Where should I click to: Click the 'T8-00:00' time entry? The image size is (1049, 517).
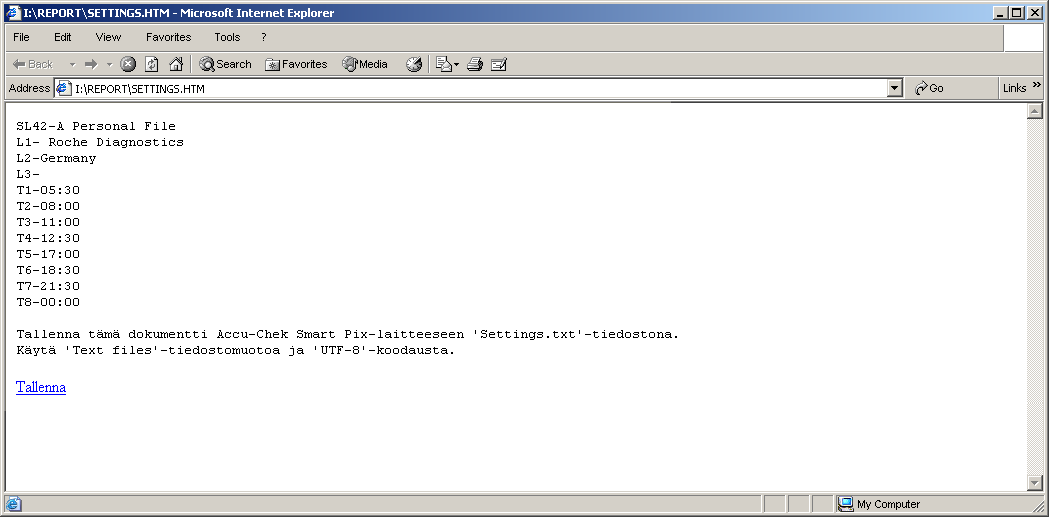[x=48, y=303]
